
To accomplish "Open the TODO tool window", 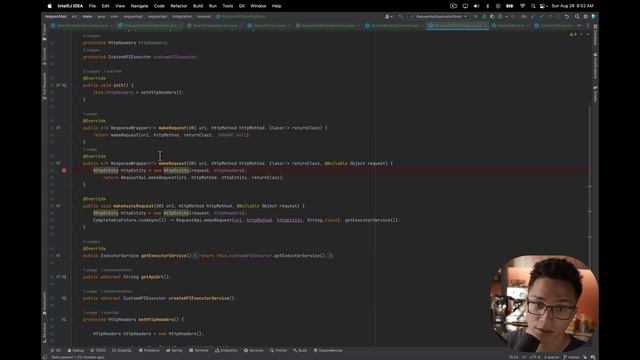I will pyautogui.click(x=98, y=351).
